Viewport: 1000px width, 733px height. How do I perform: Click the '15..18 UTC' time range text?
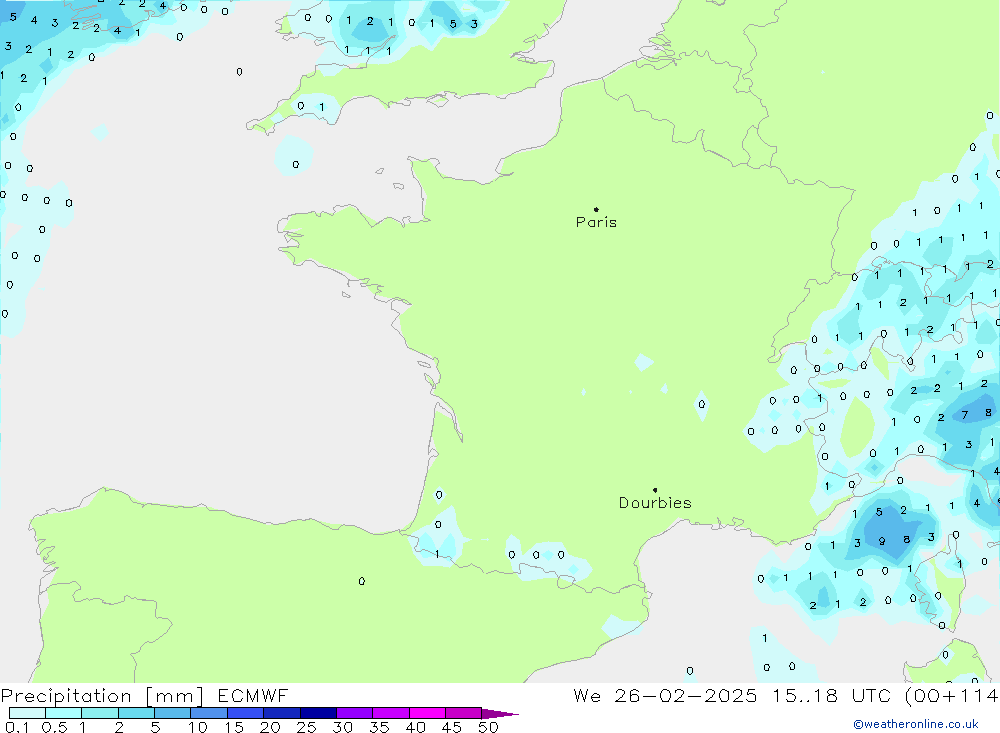(831, 695)
